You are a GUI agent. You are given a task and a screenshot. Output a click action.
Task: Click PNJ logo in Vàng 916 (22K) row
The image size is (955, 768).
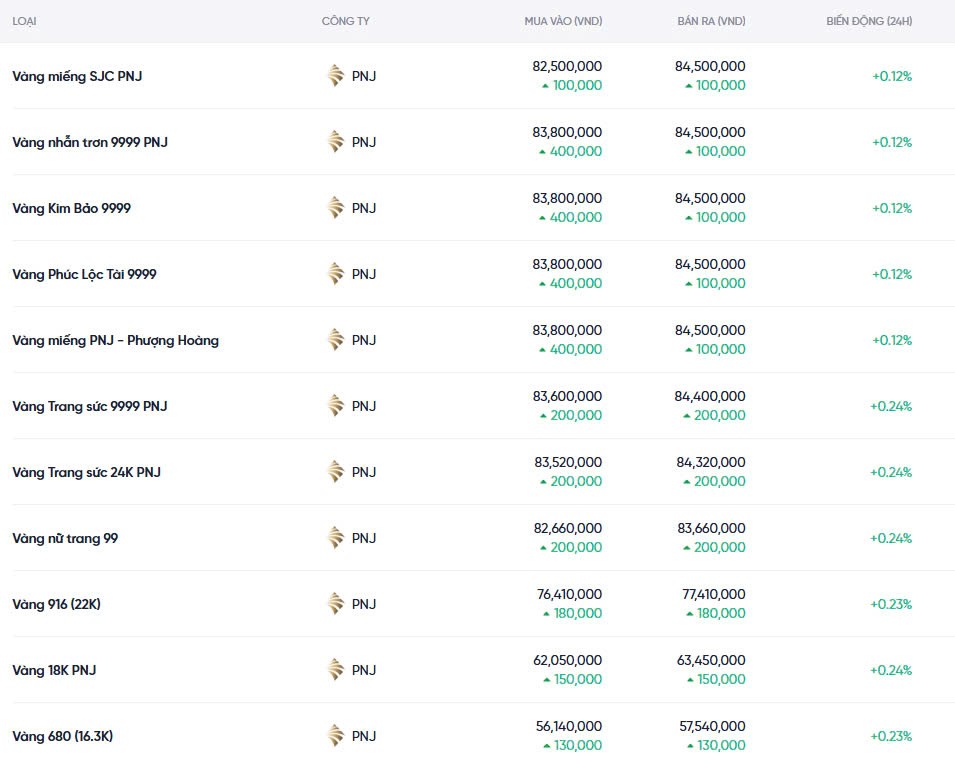coord(336,604)
